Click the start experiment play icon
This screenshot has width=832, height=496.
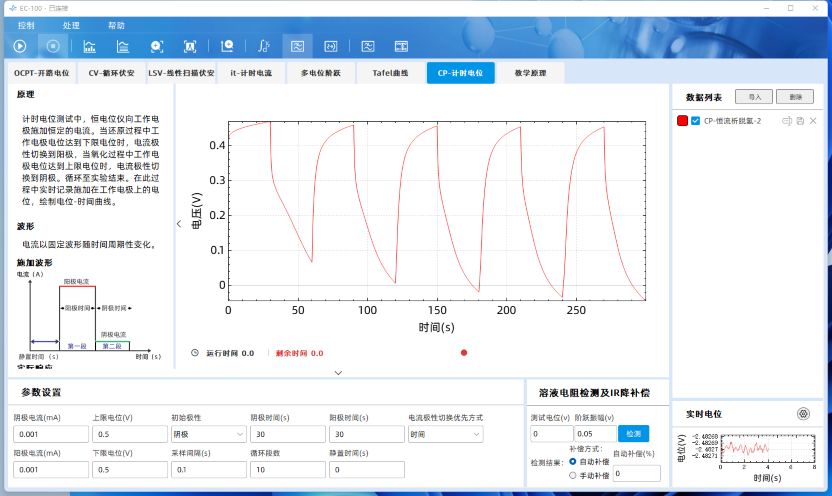click(x=20, y=46)
